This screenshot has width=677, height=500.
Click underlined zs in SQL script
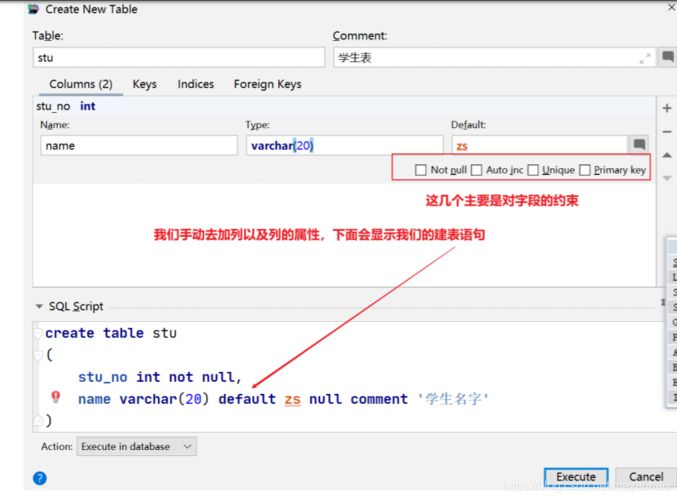pyautogui.click(x=292, y=399)
